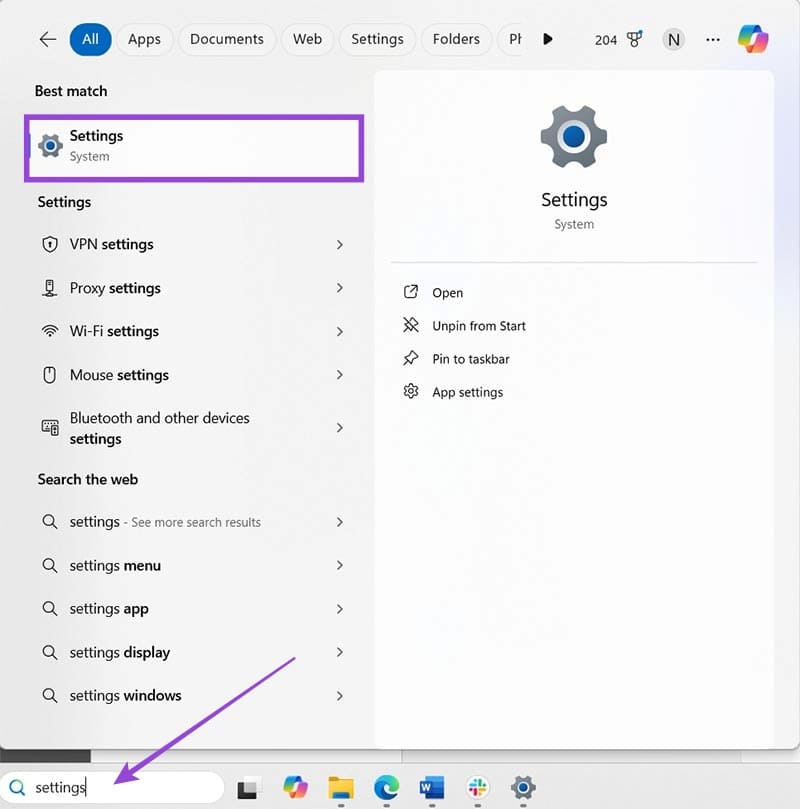The image size is (800, 809).
Task: Switch to the Web filter tab
Action: (x=307, y=39)
